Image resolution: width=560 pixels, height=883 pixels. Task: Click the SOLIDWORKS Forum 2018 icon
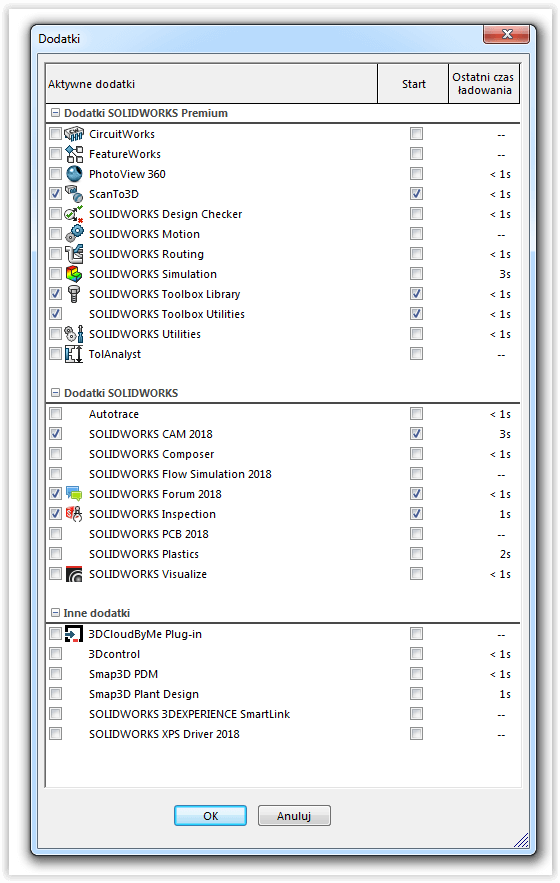pyautogui.click(x=74, y=494)
